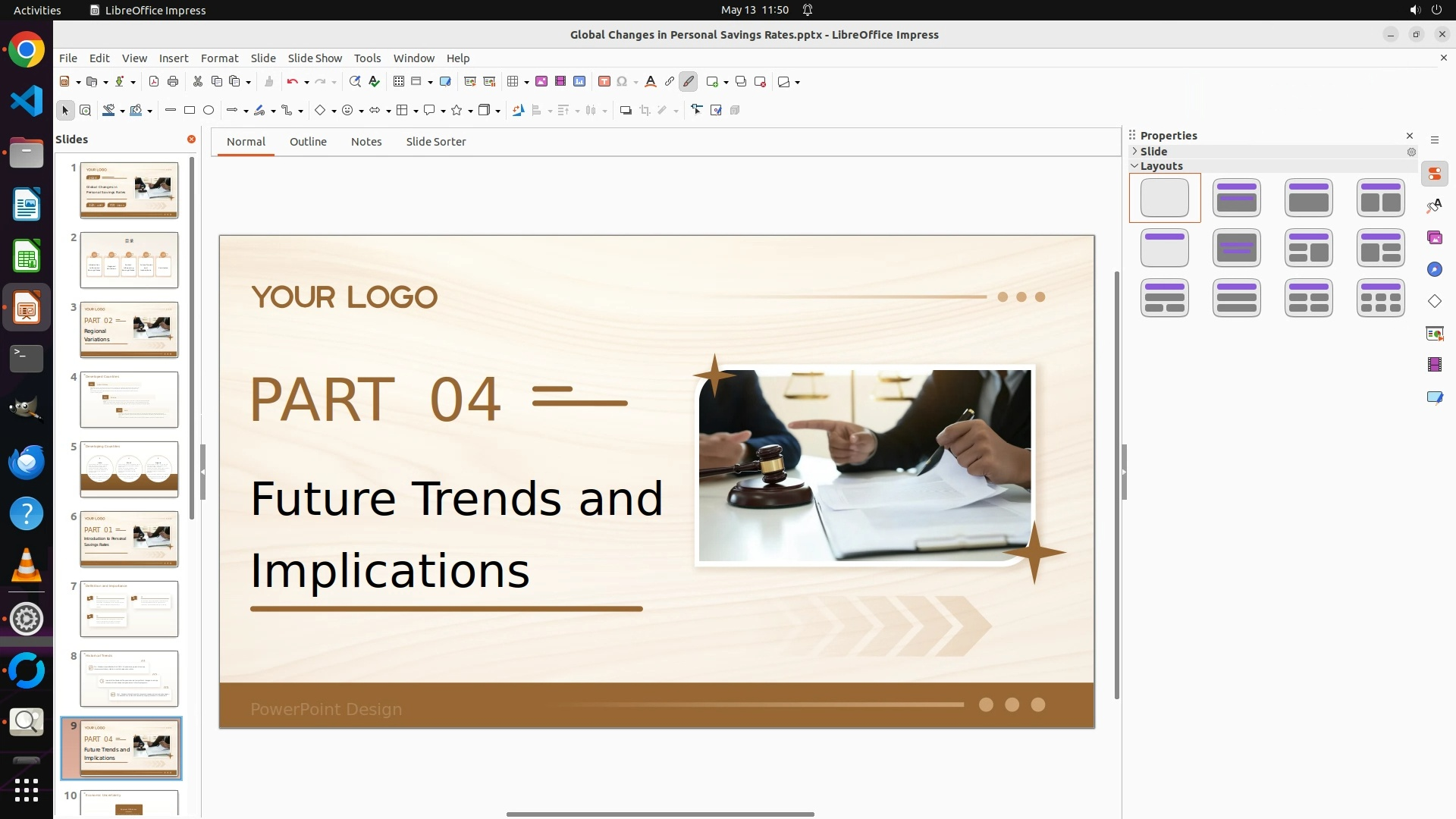This screenshot has width=1456, height=819.
Task: Select the Ellipse drawing tool
Action: pos(209,111)
